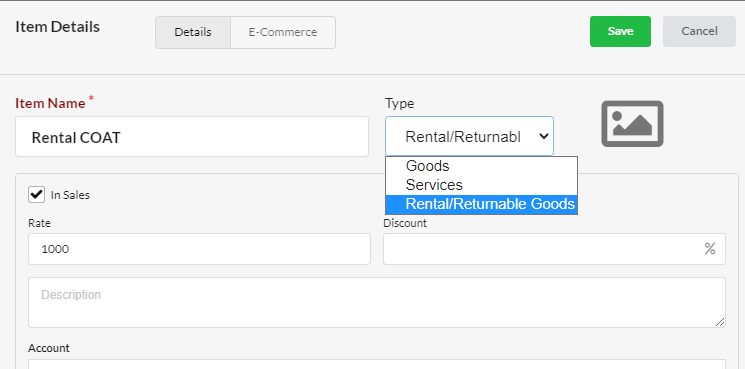
Task: Click the Type dropdown chevron arrow
Action: pyautogui.click(x=544, y=137)
